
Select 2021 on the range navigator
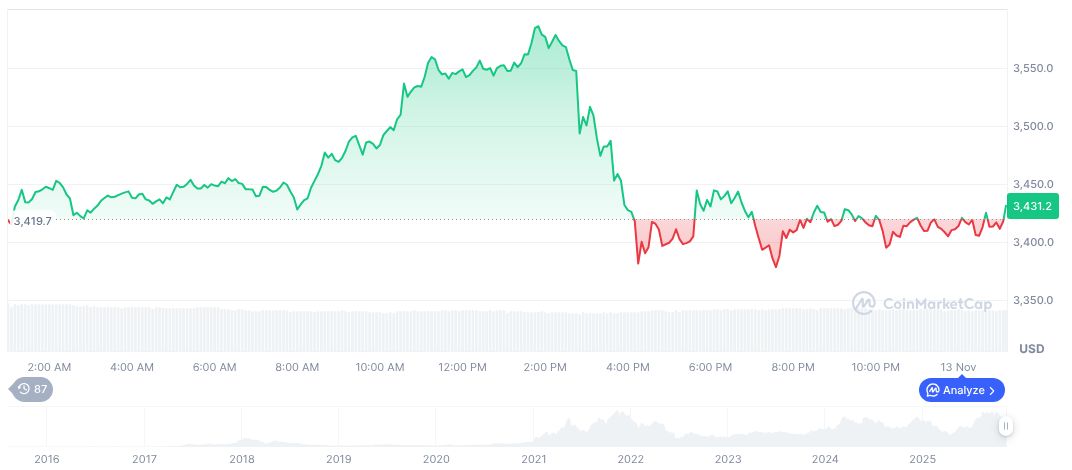point(533,459)
